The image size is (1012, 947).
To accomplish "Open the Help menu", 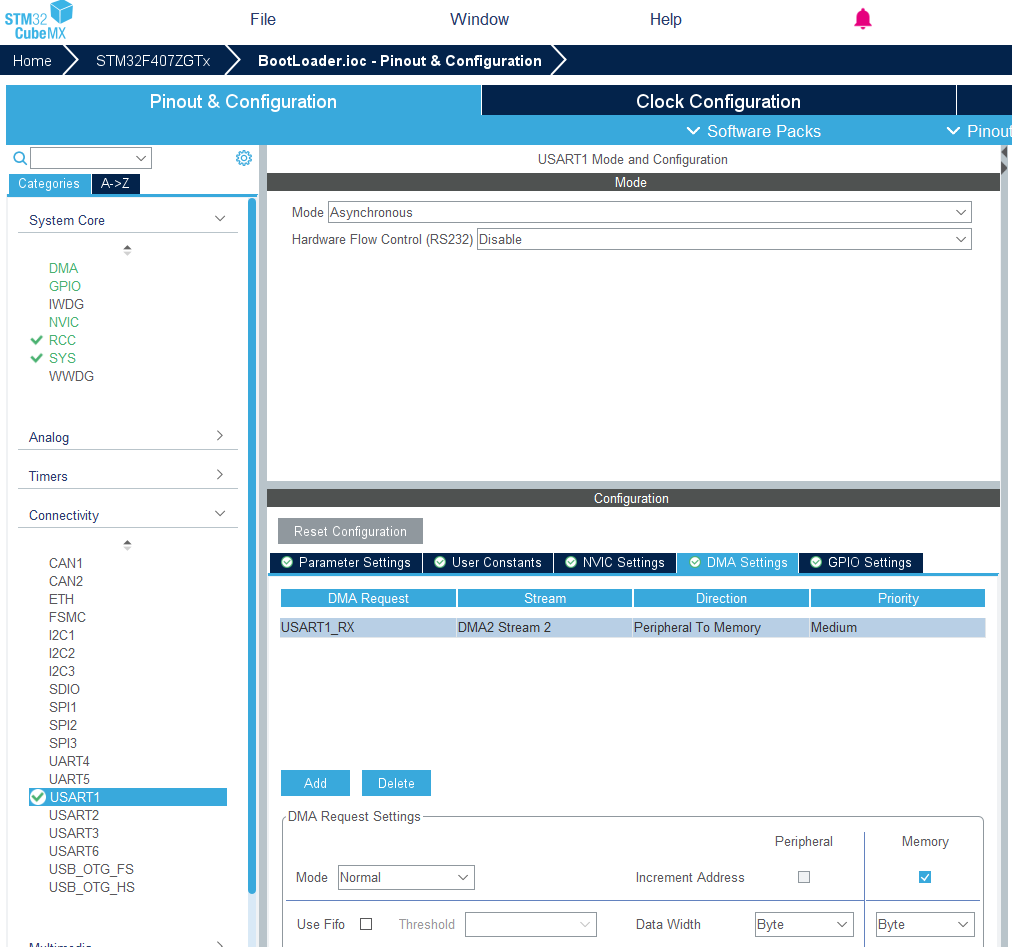I will (665, 19).
